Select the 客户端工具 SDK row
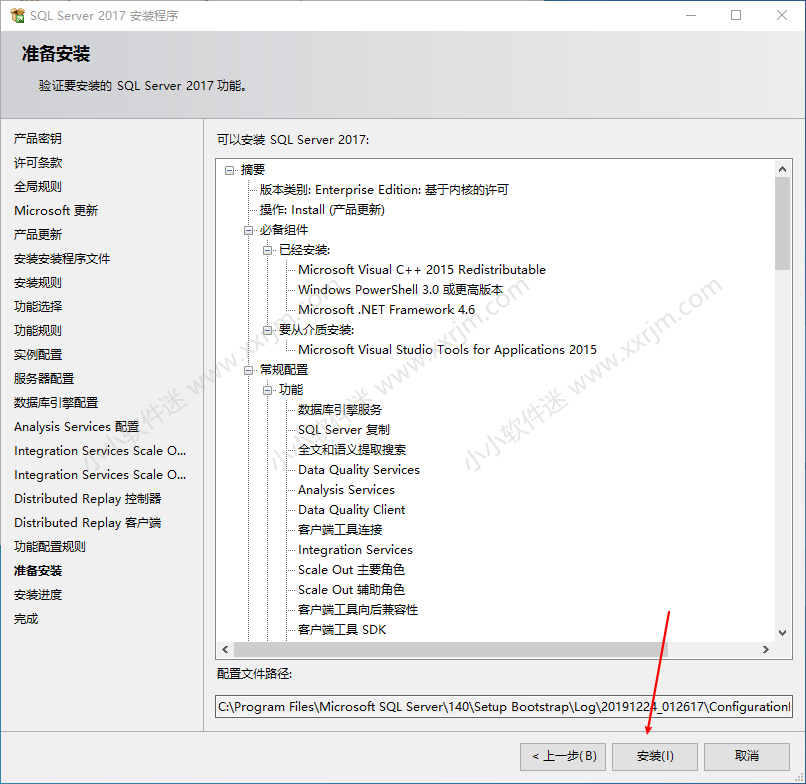Image resolution: width=806 pixels, height=784 pixels. [x=342, y=630]
